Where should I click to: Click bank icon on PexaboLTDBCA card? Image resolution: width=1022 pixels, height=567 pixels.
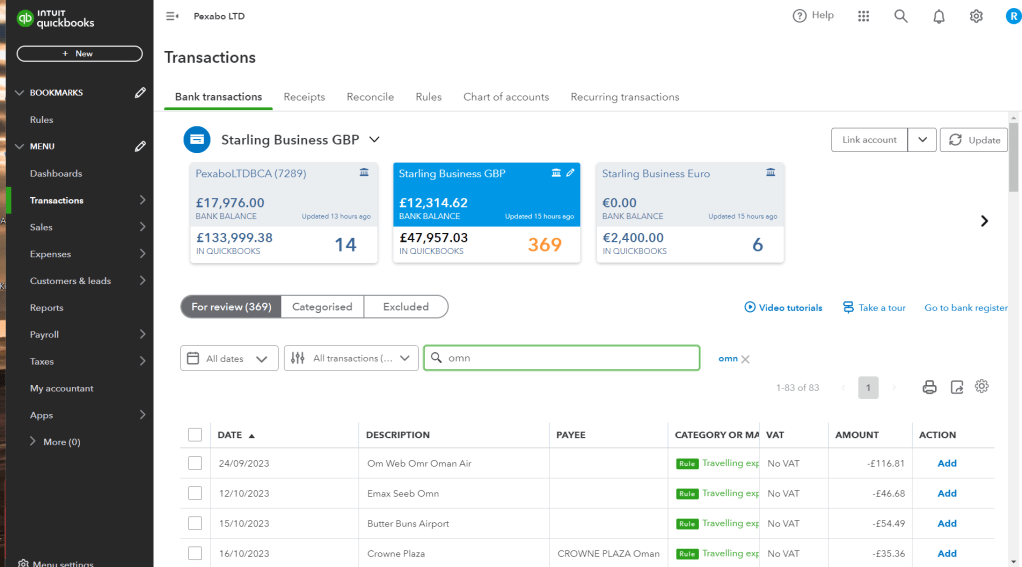pos(364,173)
